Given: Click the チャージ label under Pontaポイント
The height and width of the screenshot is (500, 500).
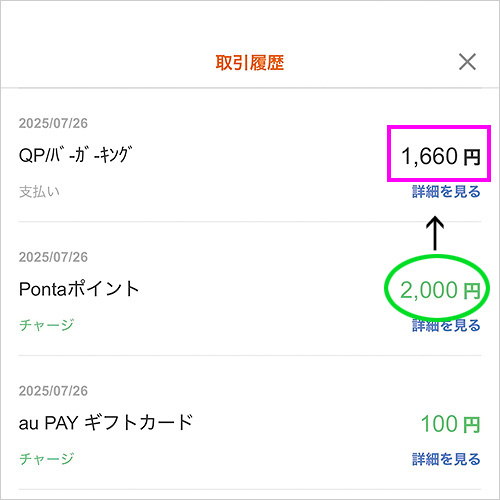Looking at the screenshot, I should (x=46, y=325).
